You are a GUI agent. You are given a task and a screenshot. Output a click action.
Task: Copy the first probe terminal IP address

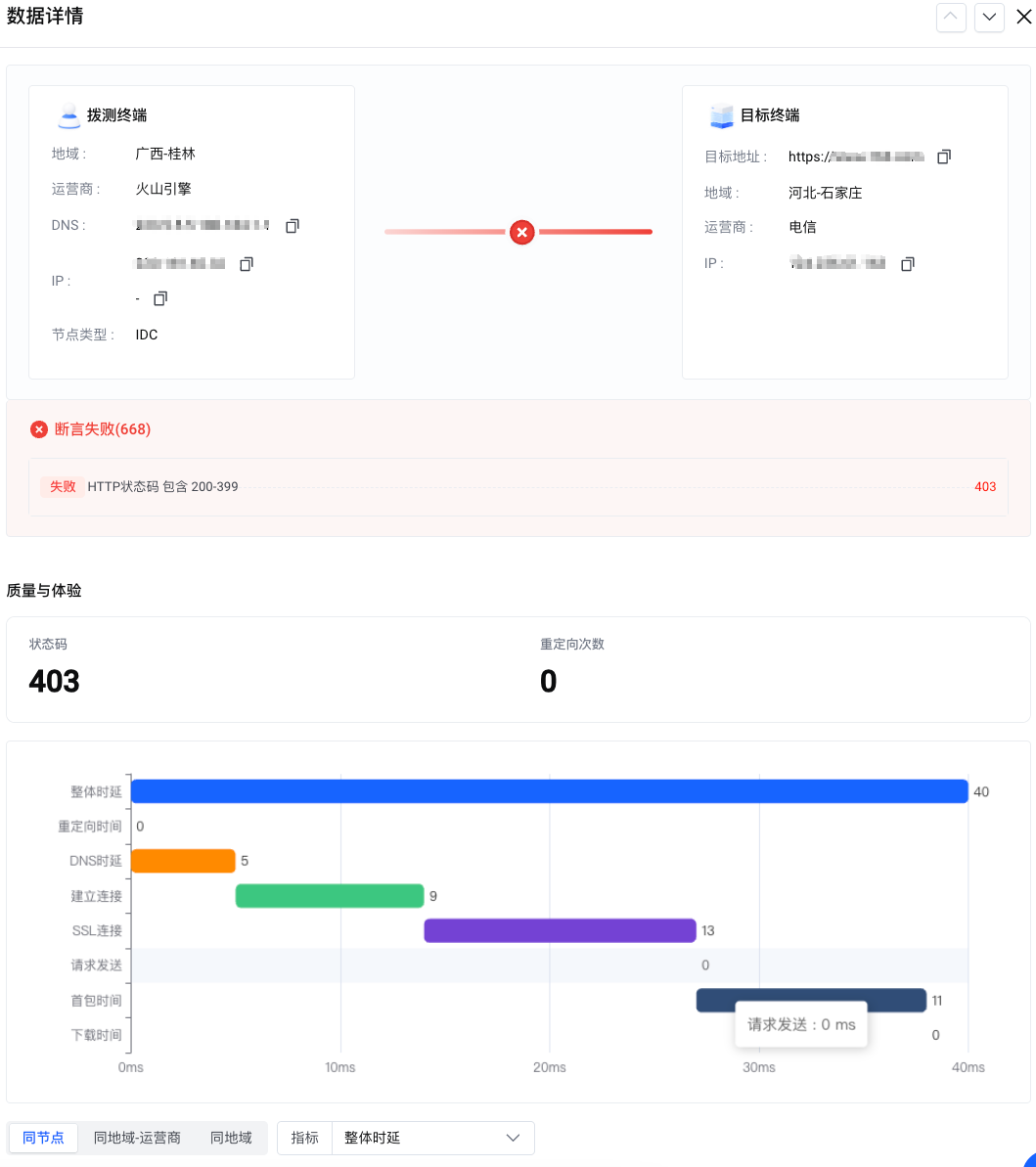click(x=247, y=263)
